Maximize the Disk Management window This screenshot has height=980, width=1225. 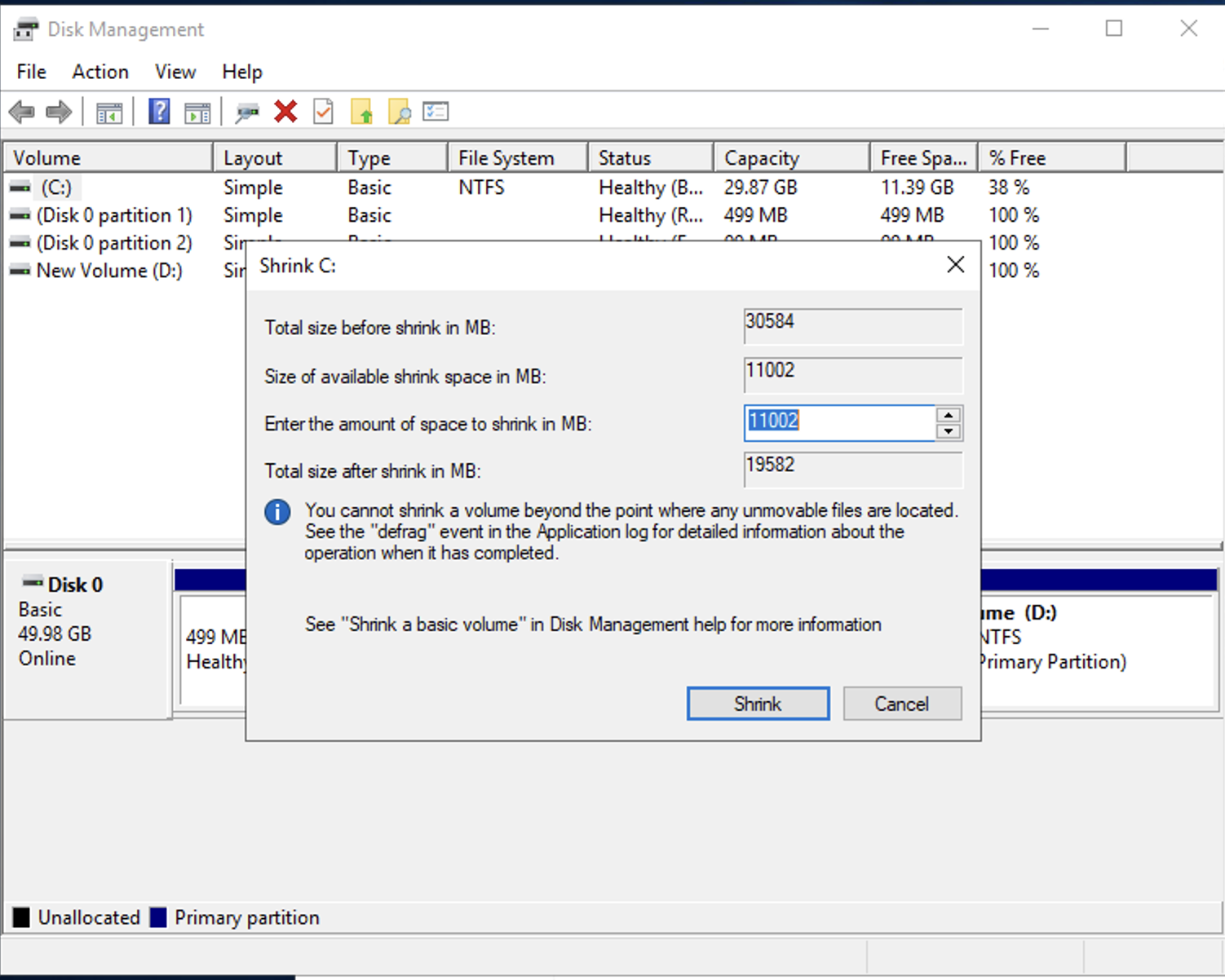click(1114, 29)
